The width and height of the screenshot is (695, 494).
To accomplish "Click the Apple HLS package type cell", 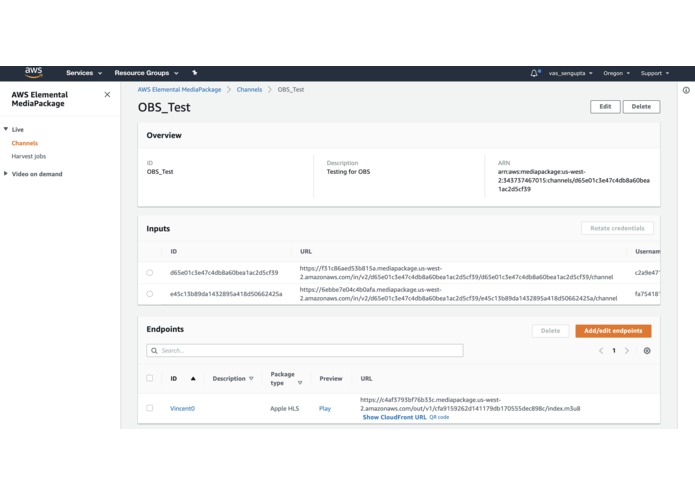I will tap(285, 408).
